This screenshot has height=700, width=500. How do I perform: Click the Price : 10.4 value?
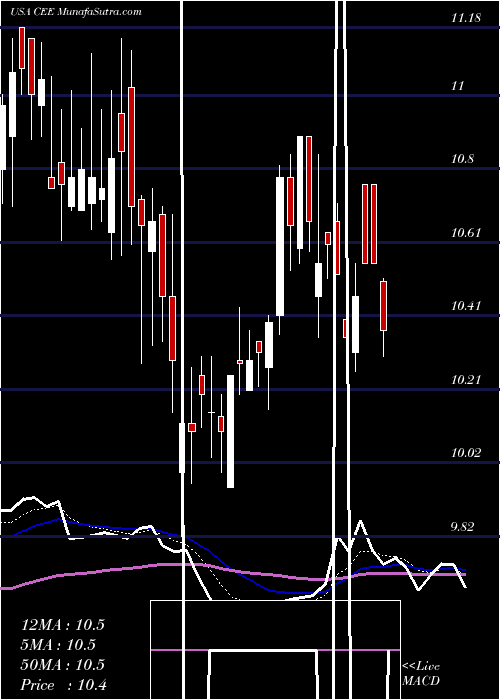pos(64,685)
